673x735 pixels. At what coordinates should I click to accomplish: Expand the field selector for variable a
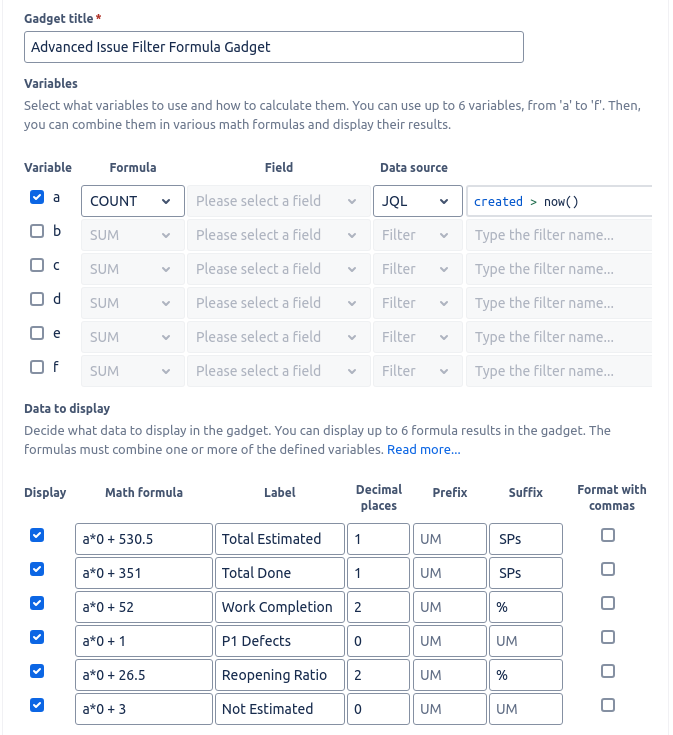(x=275, y=201)
